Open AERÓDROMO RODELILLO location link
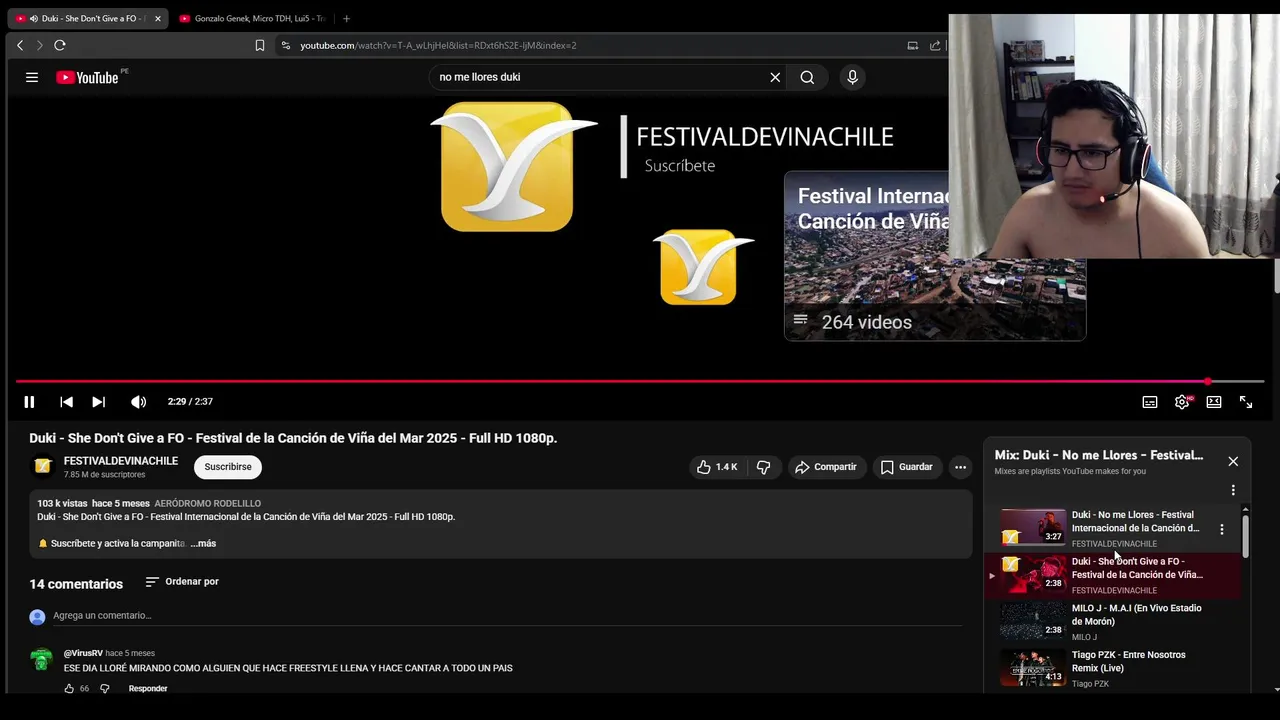Screen dimensions: 1280x720 207,504
